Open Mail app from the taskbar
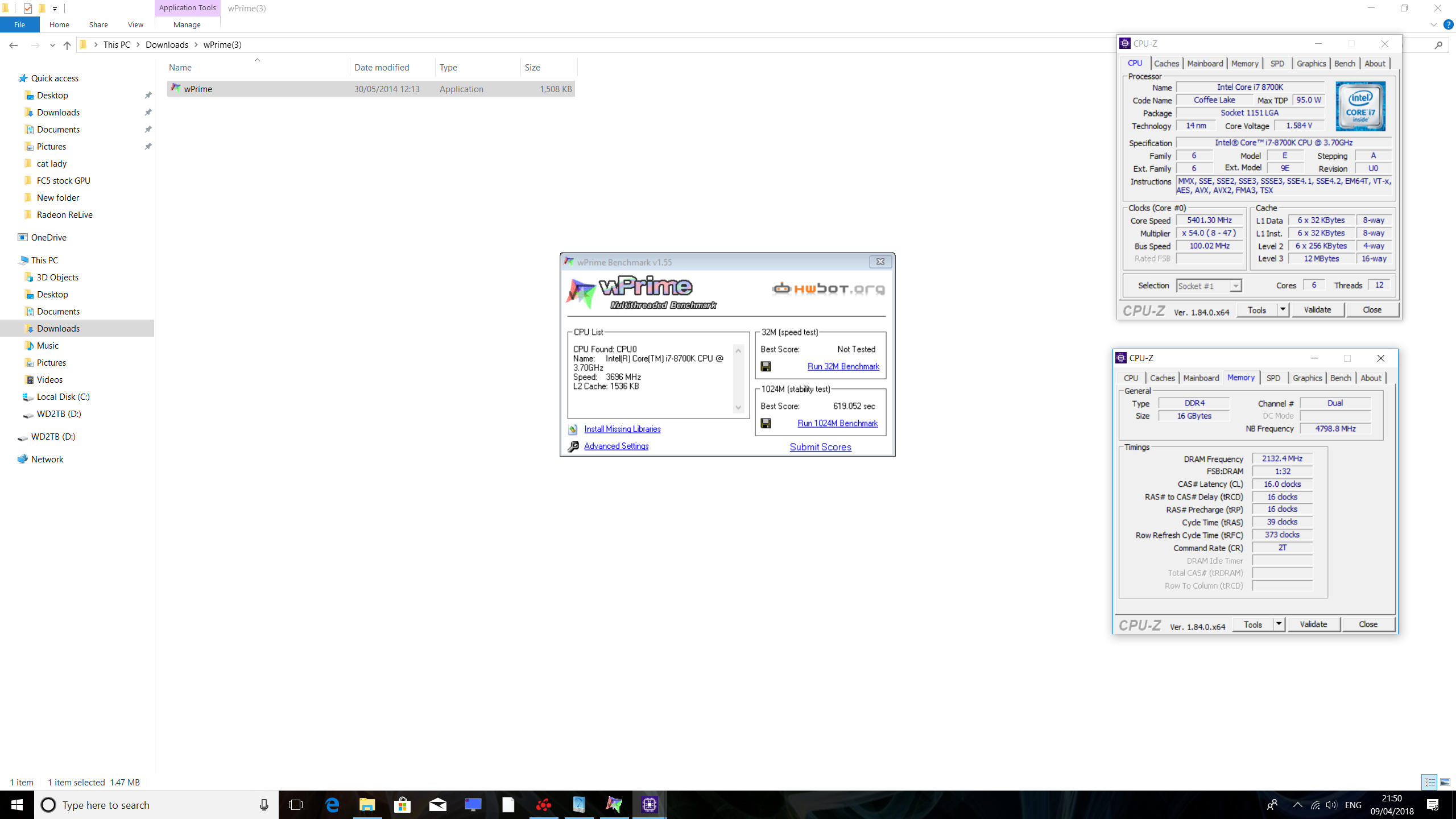Image resolution: width=1456 pixels, height=819 pixels. click(x=438, y=805)
